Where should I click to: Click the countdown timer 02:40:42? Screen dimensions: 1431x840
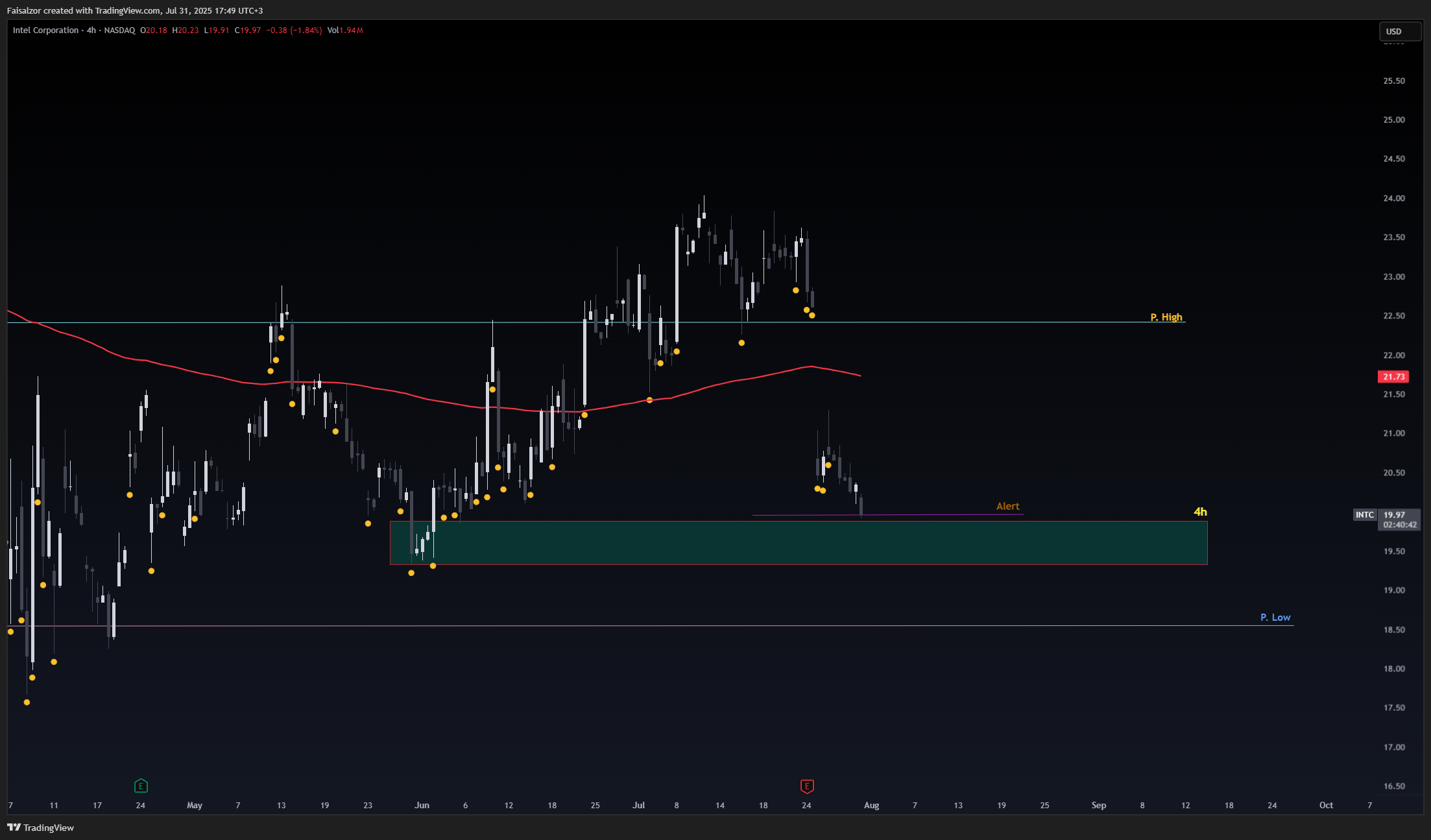click(x=1400, y=525)
